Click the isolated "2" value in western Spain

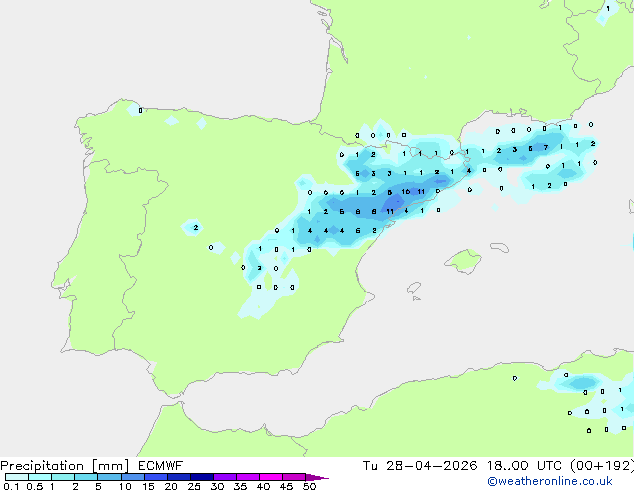pos(196,228)
